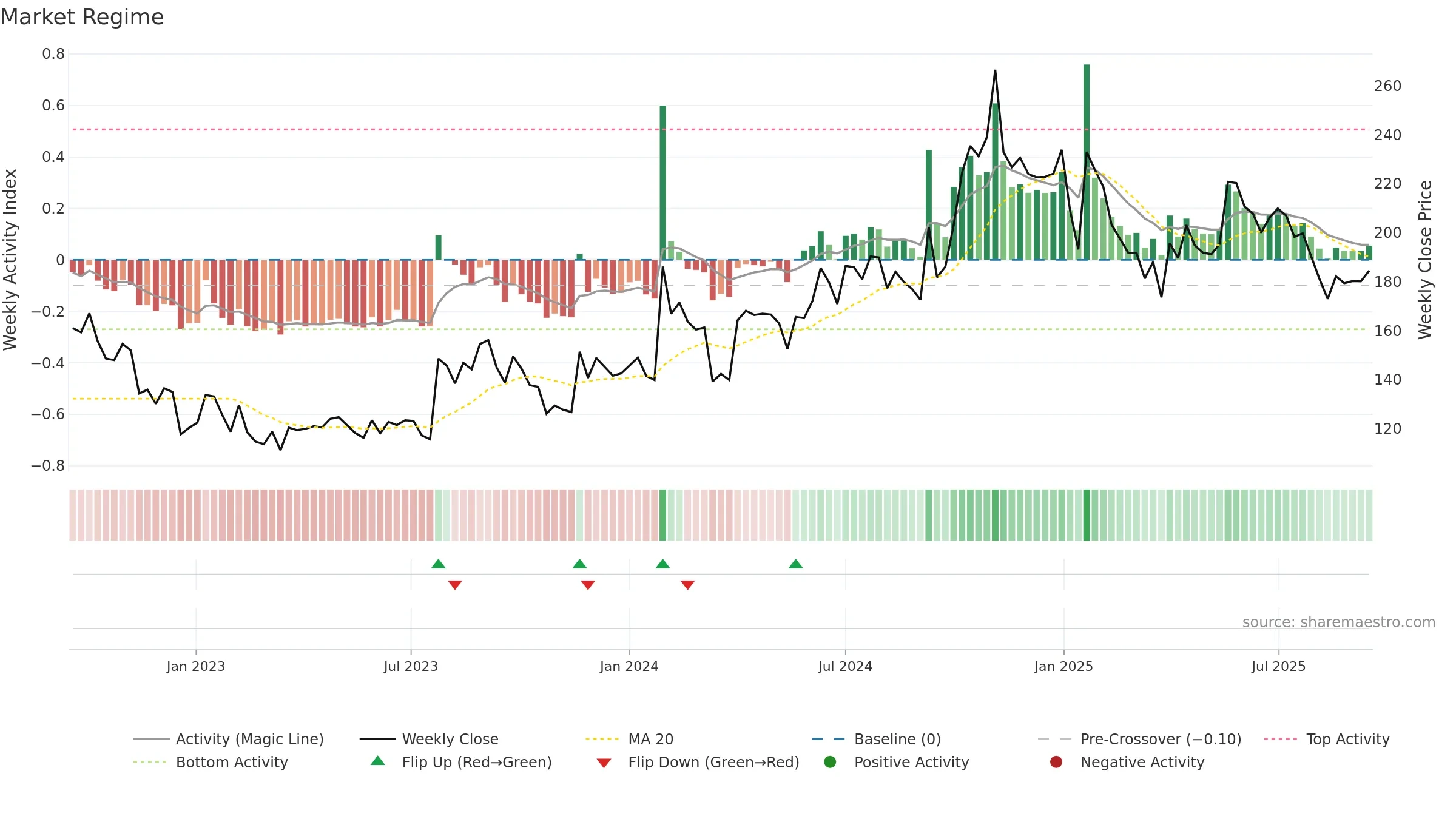This screenshot has height=819, width=1456.
Task: Click the Jan 2023 x-axis label
Action: (196, 667)
